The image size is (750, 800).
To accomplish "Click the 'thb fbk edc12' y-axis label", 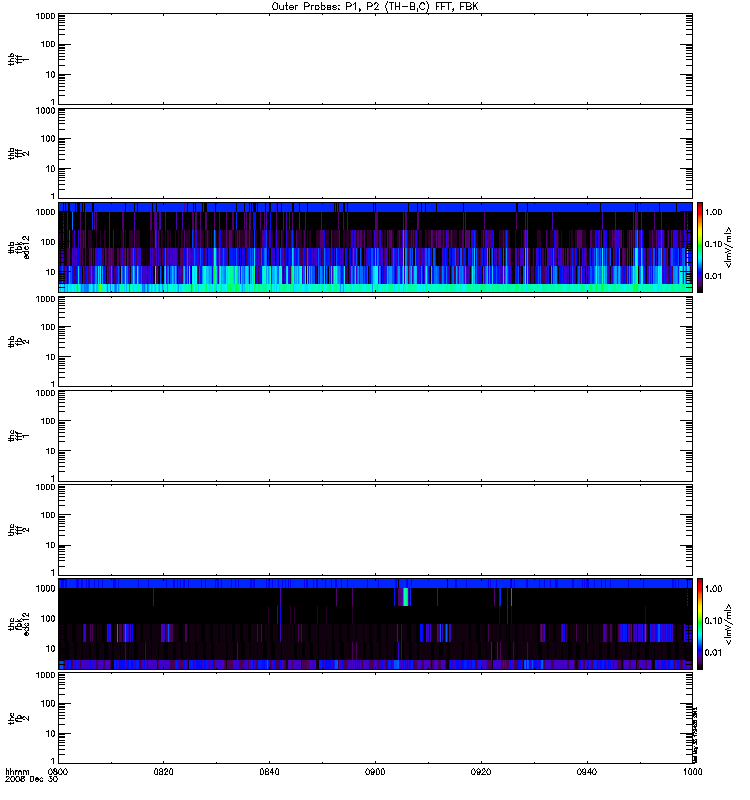I will [x=19, y=247].
